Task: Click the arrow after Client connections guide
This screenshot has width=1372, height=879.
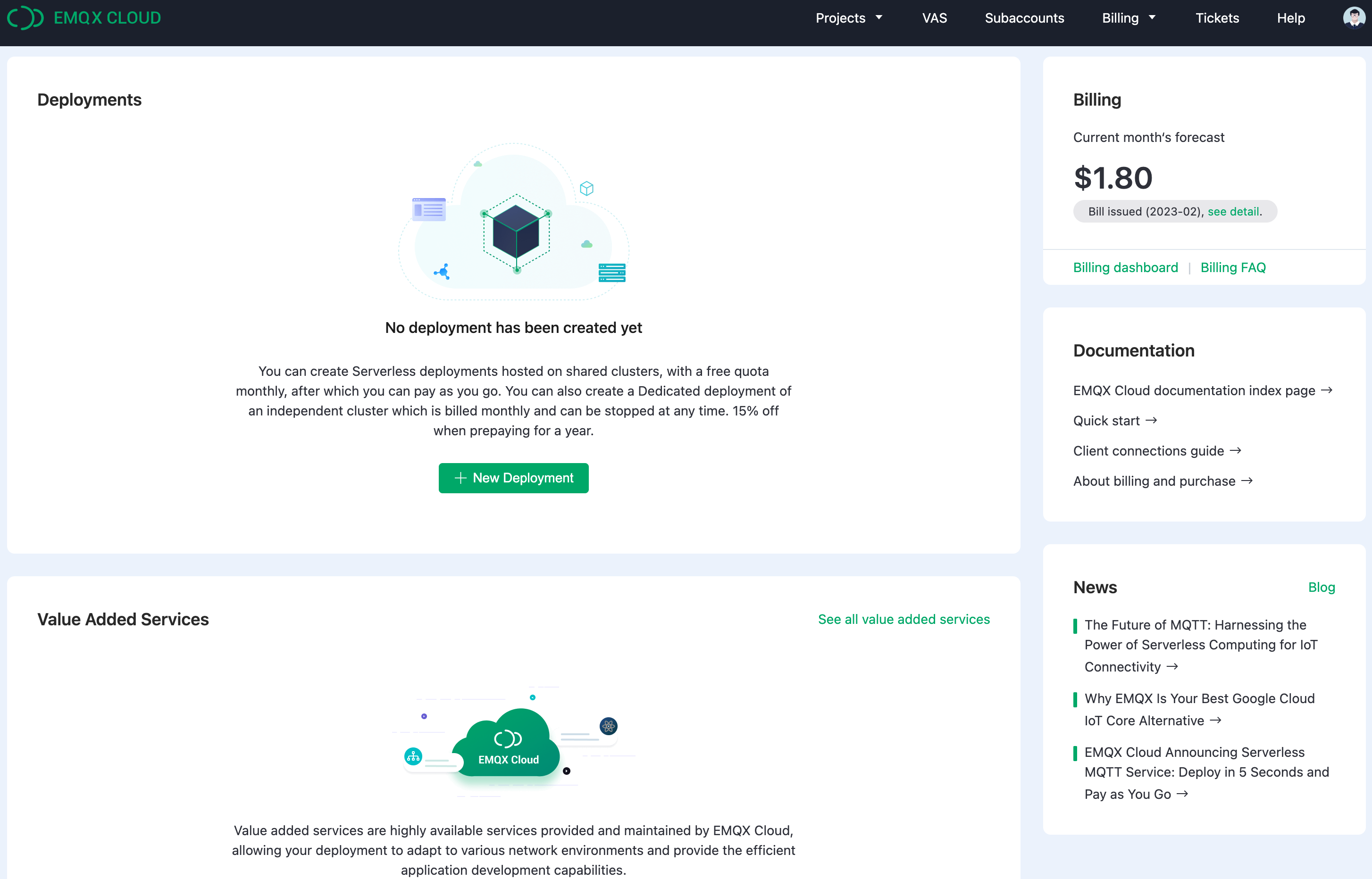Action: click(x=1236, y=450)
